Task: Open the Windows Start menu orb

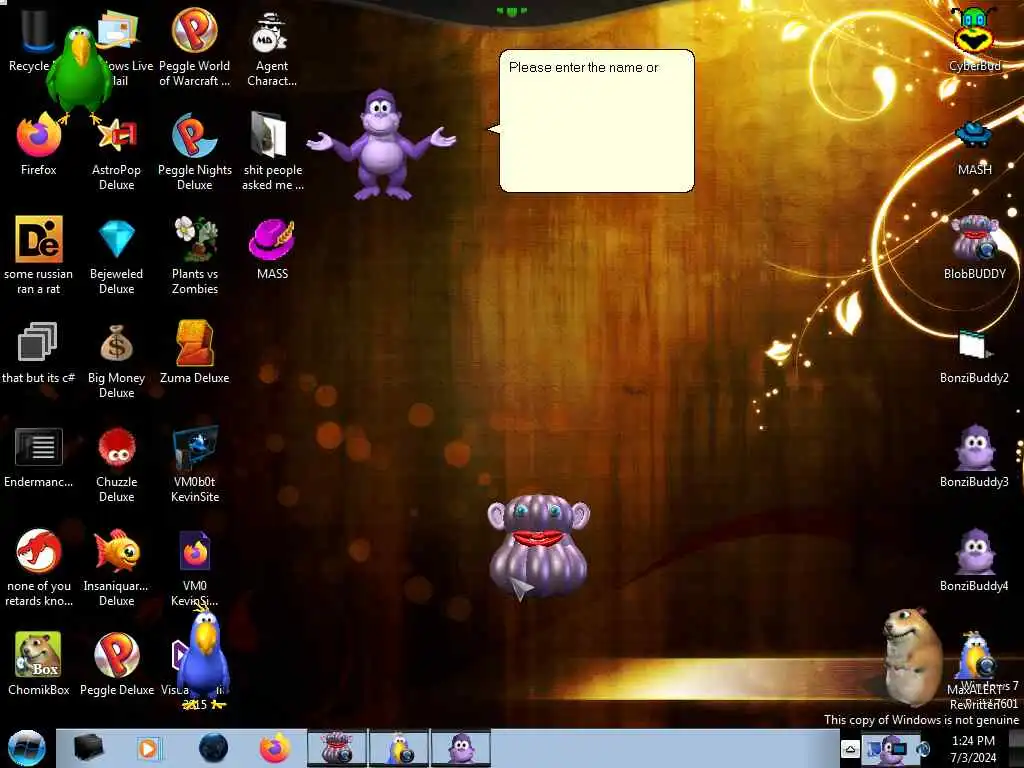Action: pos(26,748)
